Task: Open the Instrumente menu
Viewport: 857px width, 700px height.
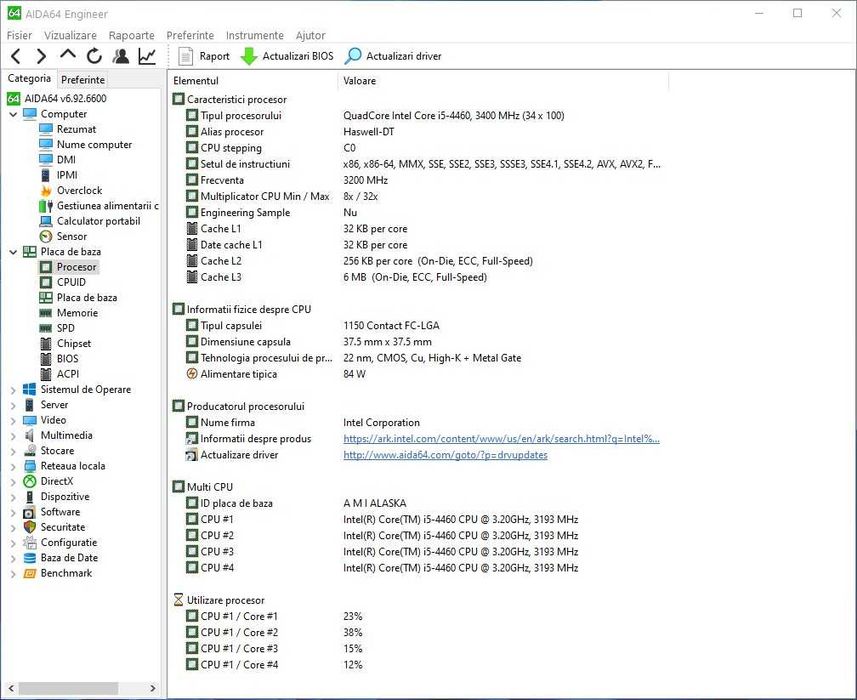Action: 255,36
